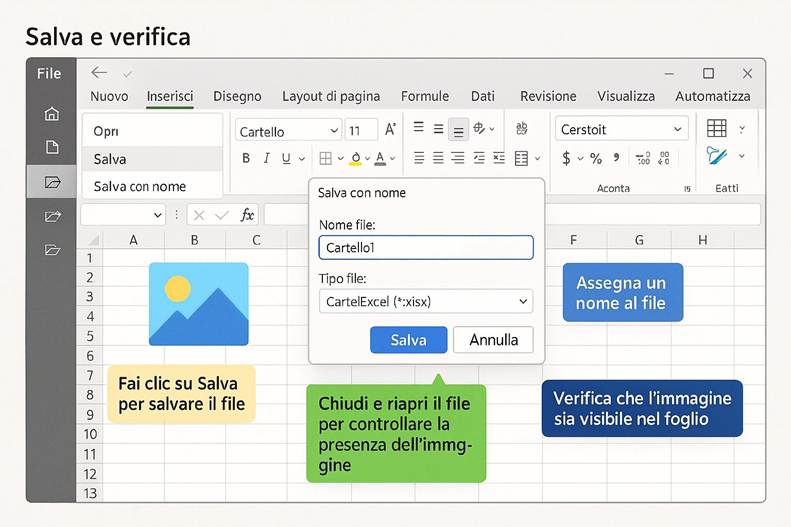Expand the font color dropdown arrow

(392, 159)
